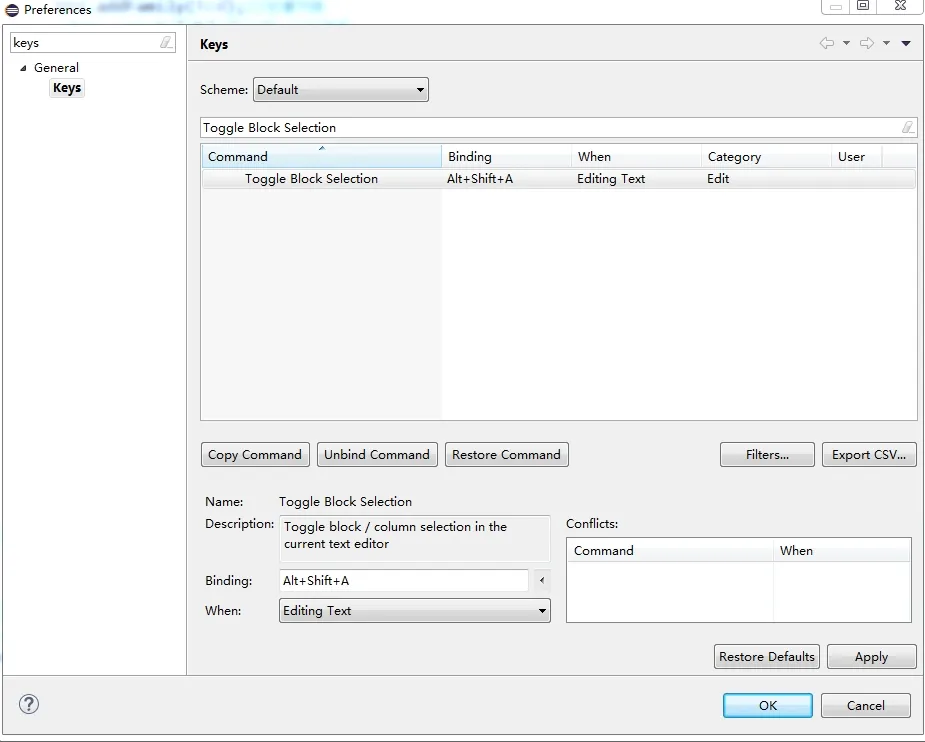
Task: Clear the keys filter text icon
Action: pyautogui.click(x=166, y=42)
